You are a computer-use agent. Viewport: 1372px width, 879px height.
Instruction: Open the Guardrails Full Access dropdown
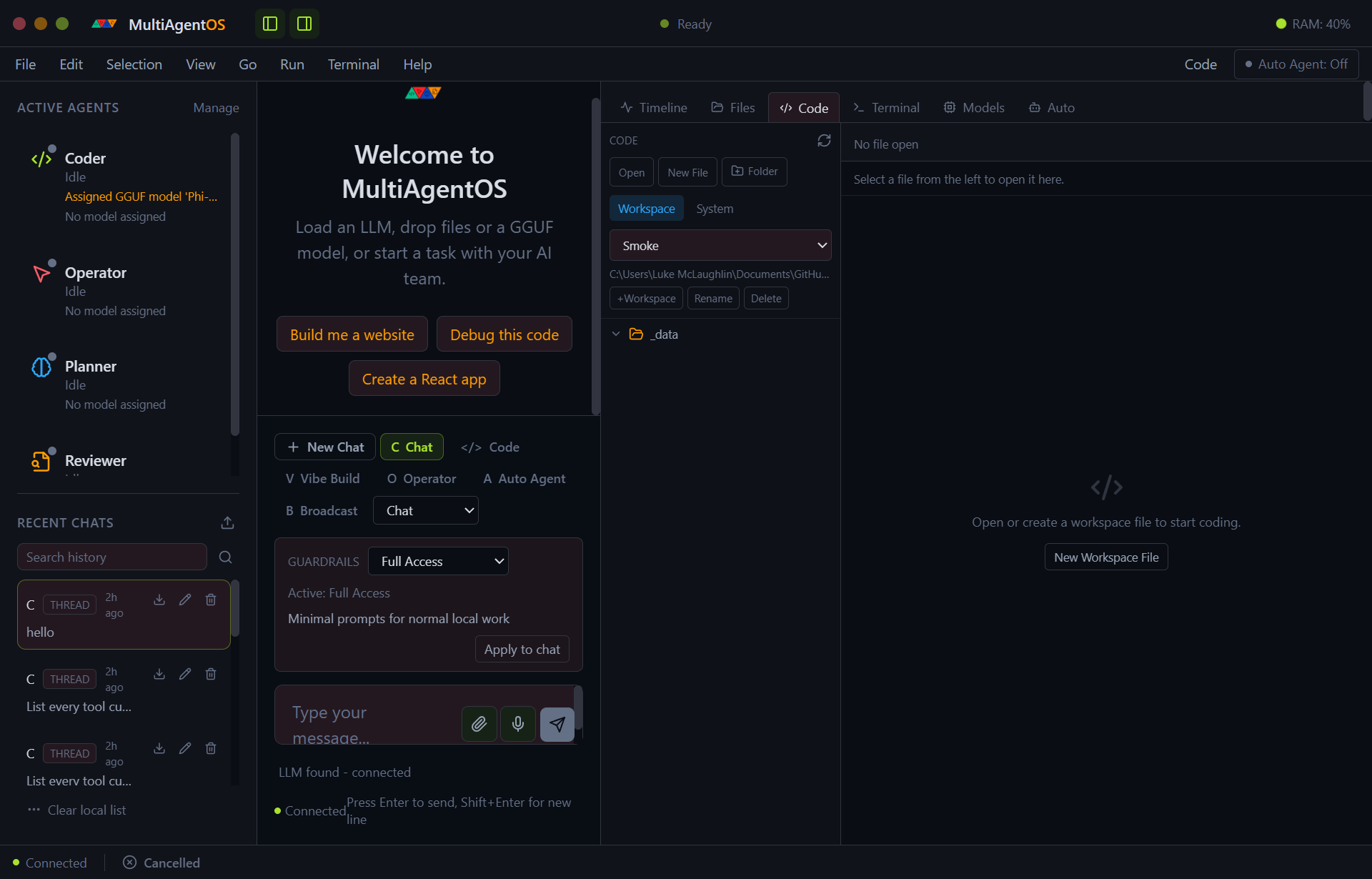tap(438, 561)
